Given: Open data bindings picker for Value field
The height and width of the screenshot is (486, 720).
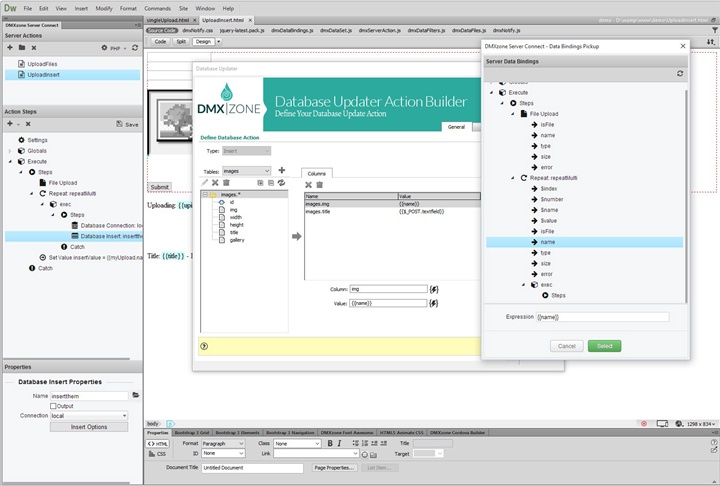Looking at the screenshot, I should click(434, 303).
